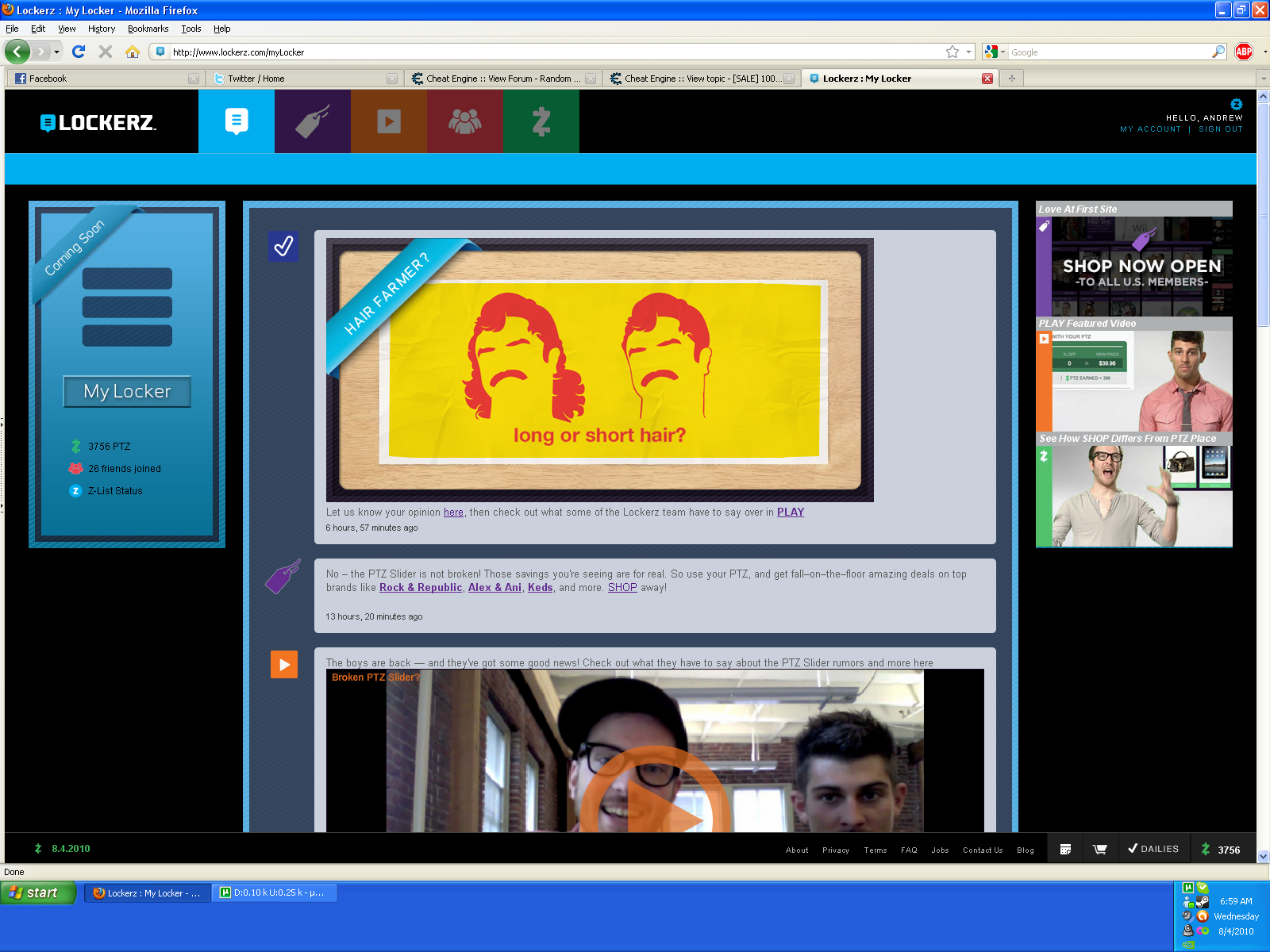Expand the list all tabs dropdown

1263,79
